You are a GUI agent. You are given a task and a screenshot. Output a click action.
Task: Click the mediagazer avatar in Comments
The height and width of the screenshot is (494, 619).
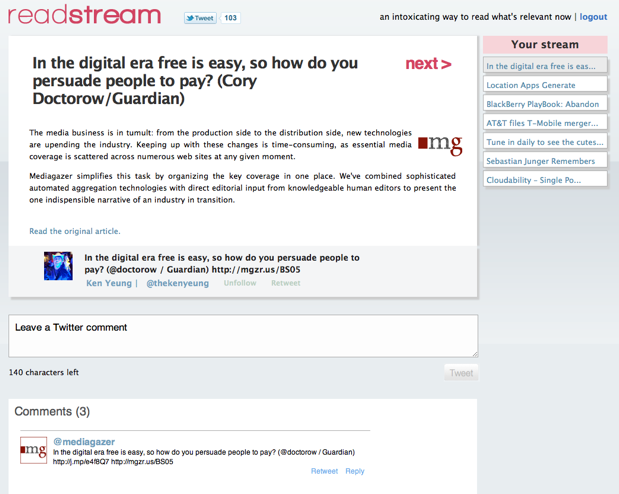(34, 450)
